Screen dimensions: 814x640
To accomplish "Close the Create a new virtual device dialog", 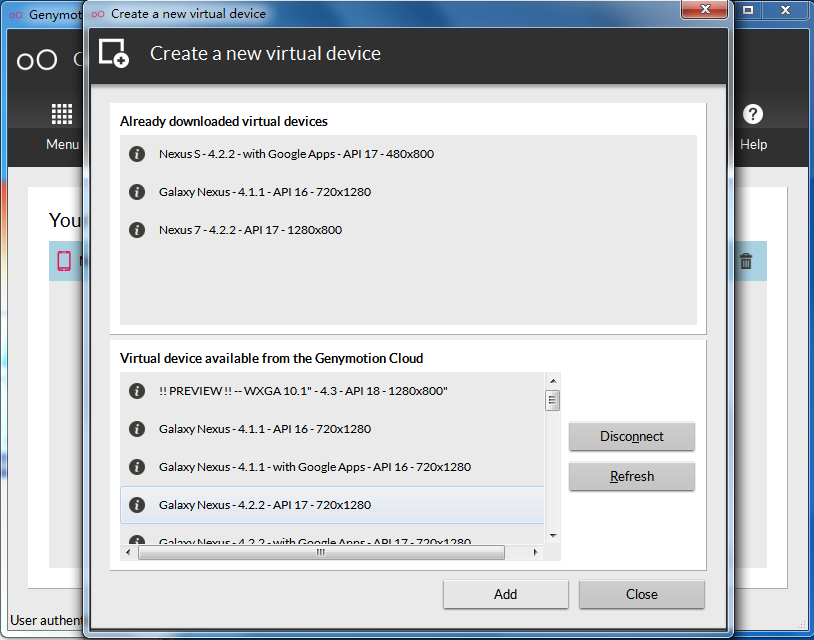I will (x=704, y=9).
